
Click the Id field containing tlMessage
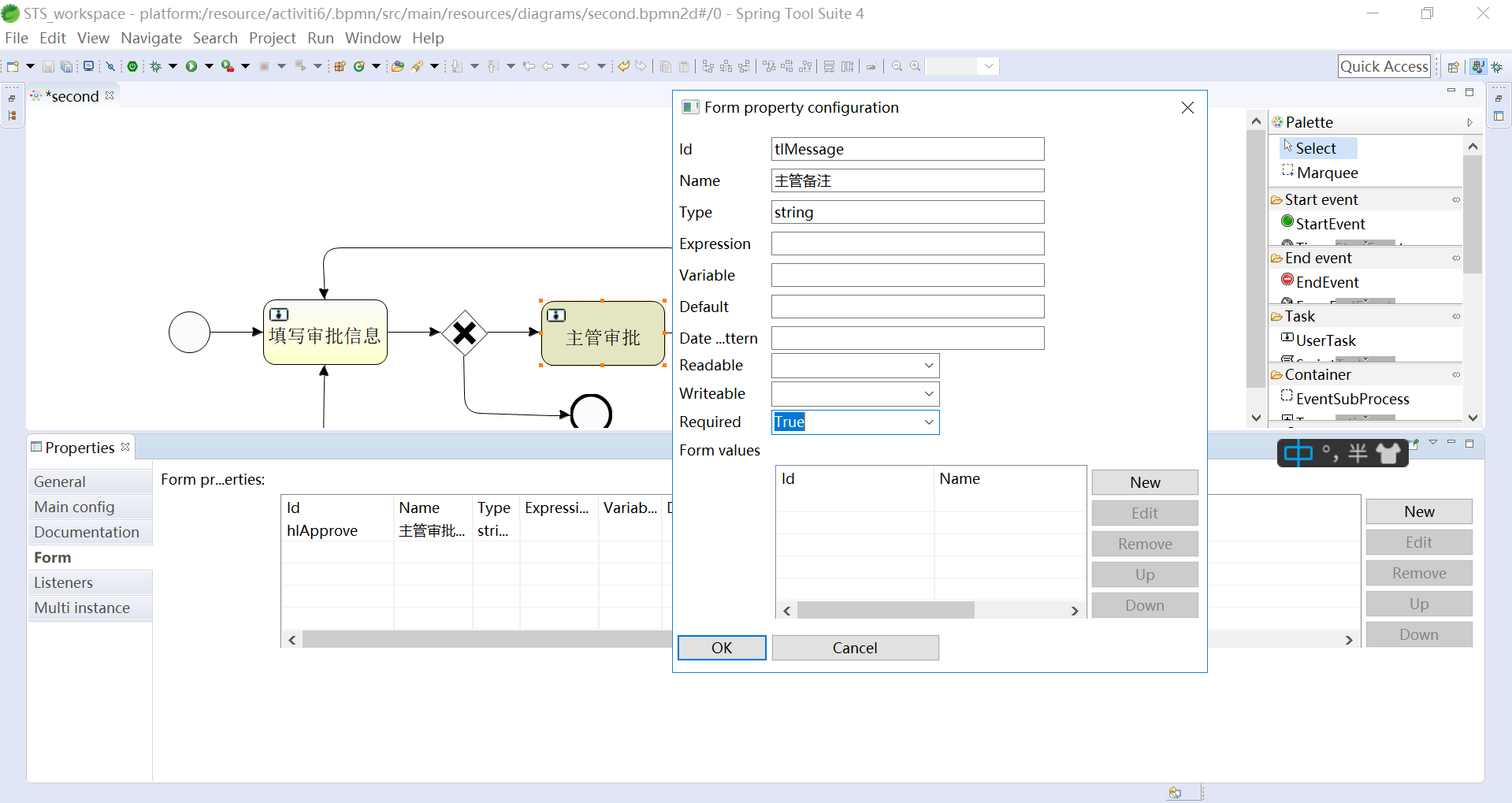click(x=908, y=149)
